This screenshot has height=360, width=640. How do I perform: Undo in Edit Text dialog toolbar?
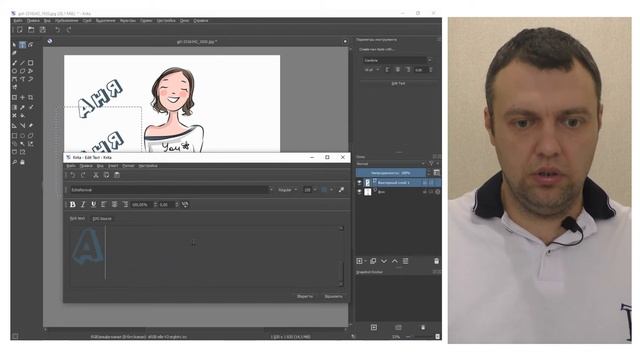point(73,175)
